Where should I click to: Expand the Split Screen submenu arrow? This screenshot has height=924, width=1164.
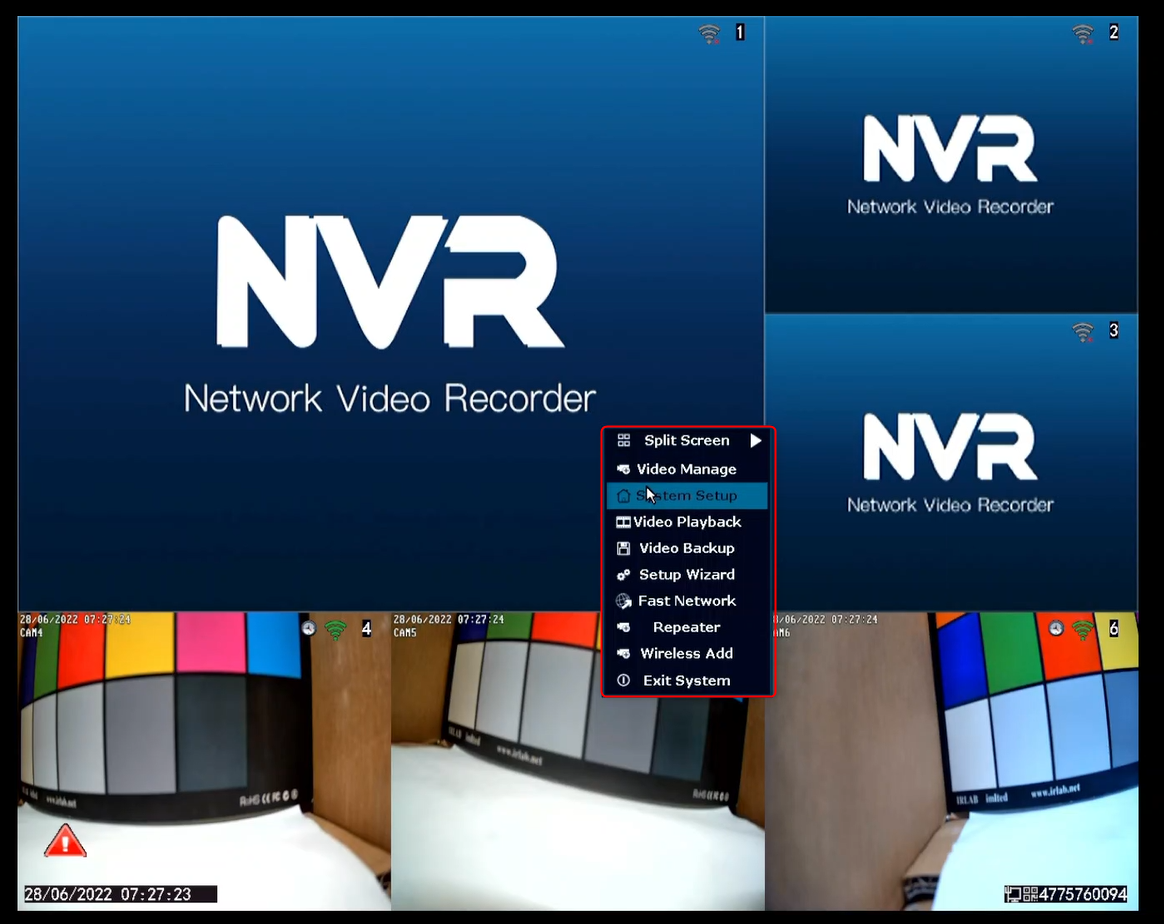click(756, 441)
